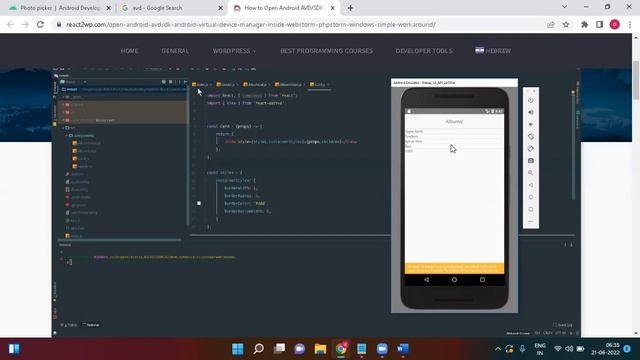Open the Teams Chat taskbar icon
The width and height of the screenshot is (640, 360).
(300, 349)
